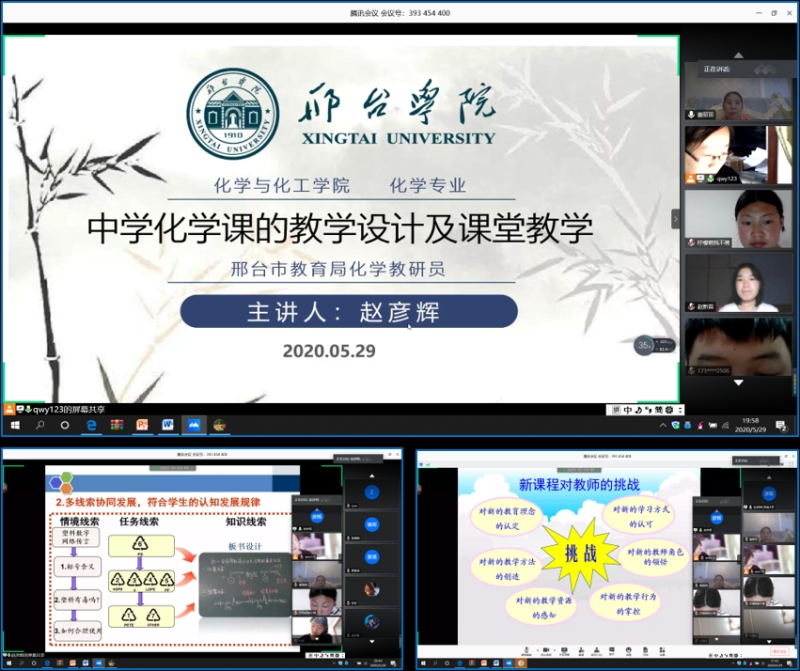The image size is (800, 671).
Task: Open Word from the taskbar
Action: click(x=167, y=425)
